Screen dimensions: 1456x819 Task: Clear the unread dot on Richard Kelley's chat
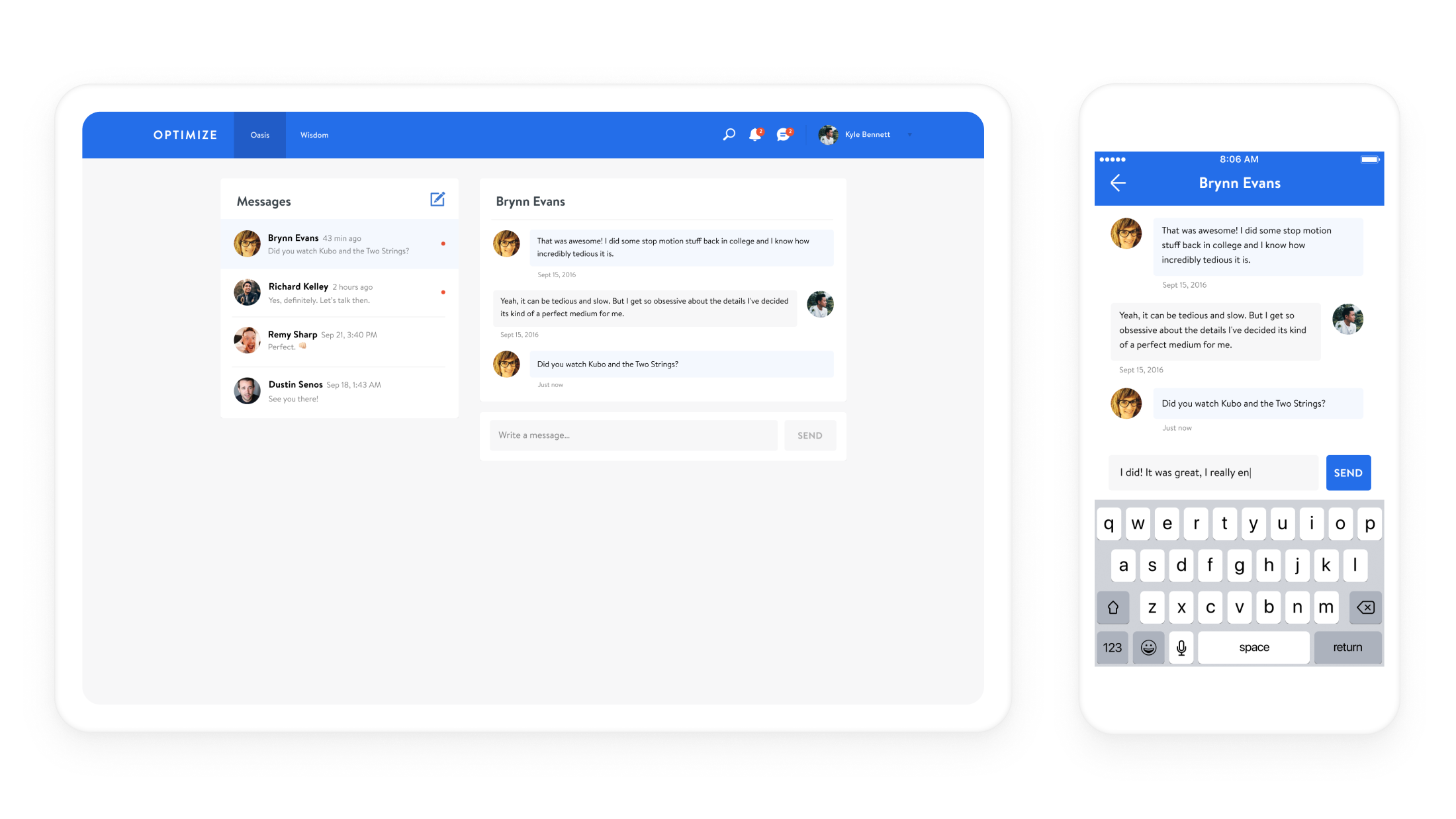click(x=443, y=290)
